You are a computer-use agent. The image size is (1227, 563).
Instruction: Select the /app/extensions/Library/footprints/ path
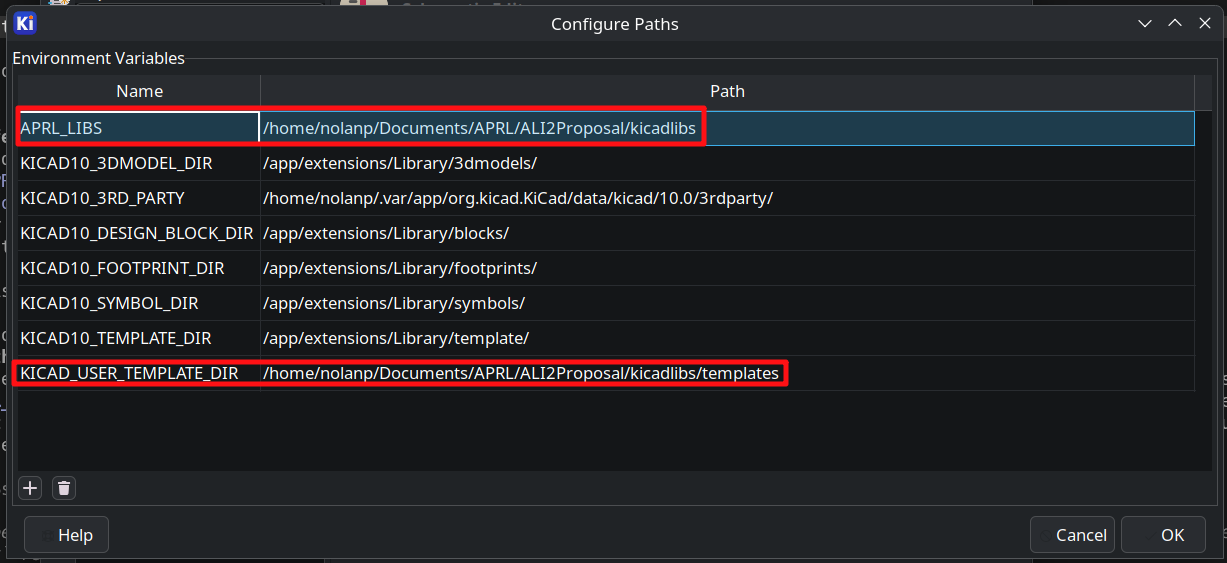point(727,268)
